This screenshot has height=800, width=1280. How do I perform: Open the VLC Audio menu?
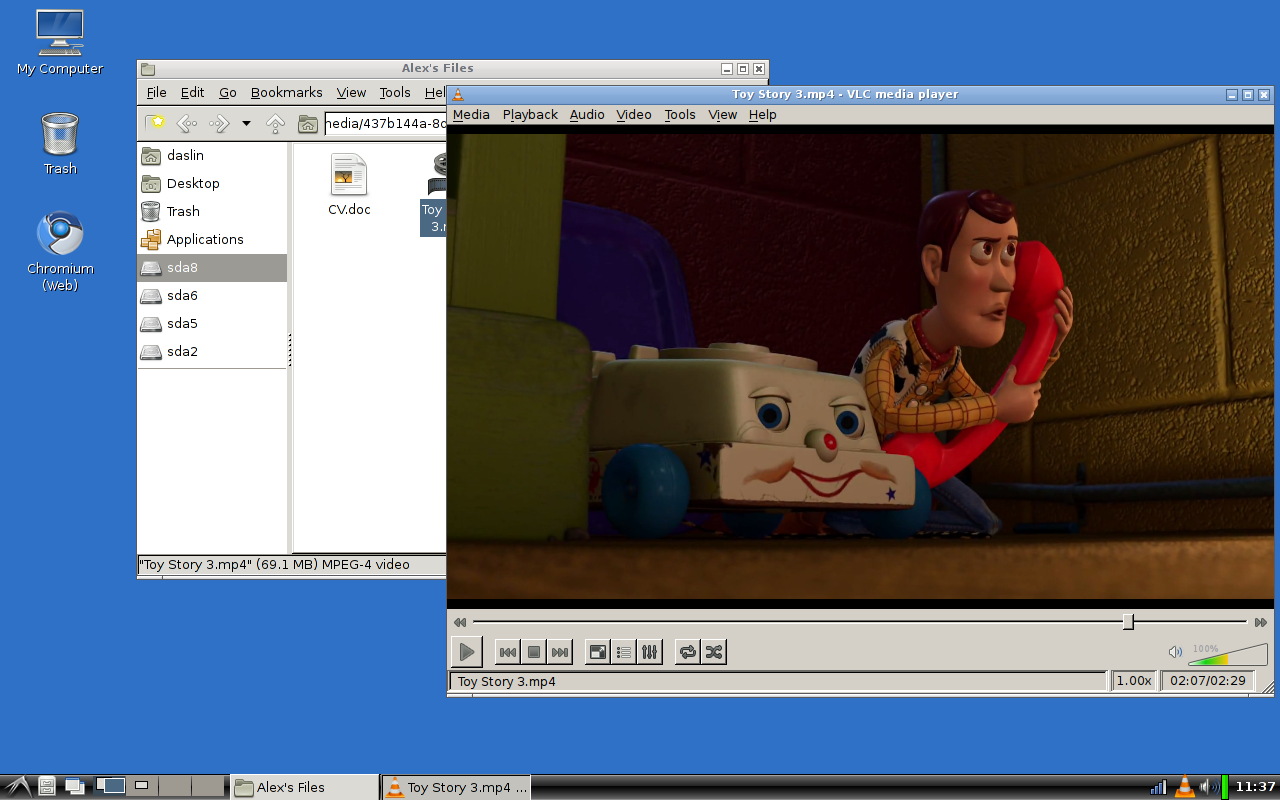[x=587, y=114]
